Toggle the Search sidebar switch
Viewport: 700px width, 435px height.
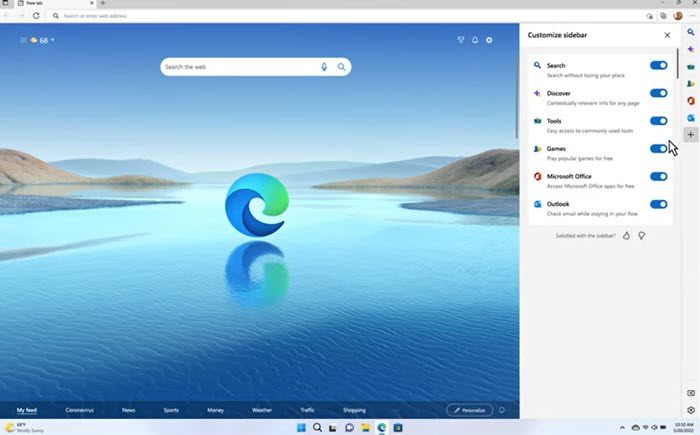point(658,65)
